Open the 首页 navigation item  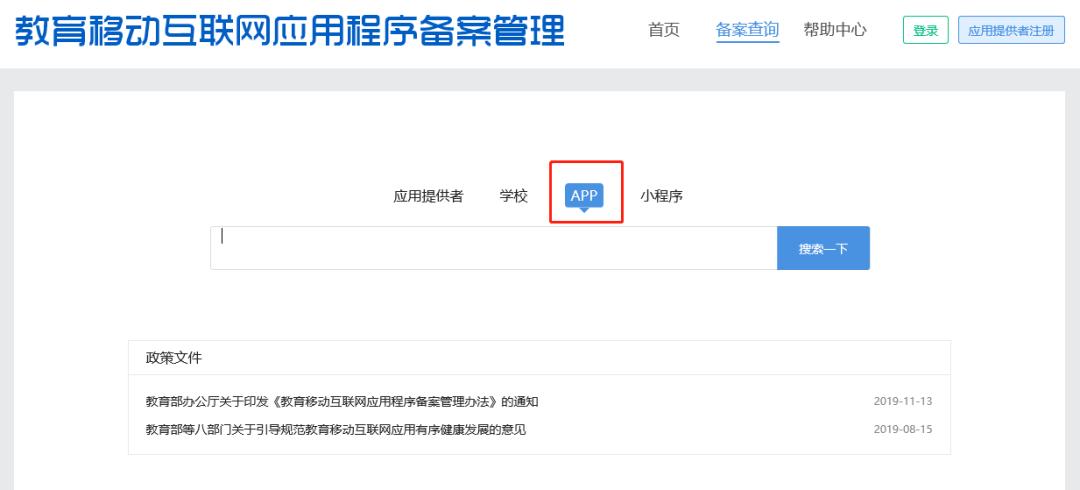tap(664, 30)
